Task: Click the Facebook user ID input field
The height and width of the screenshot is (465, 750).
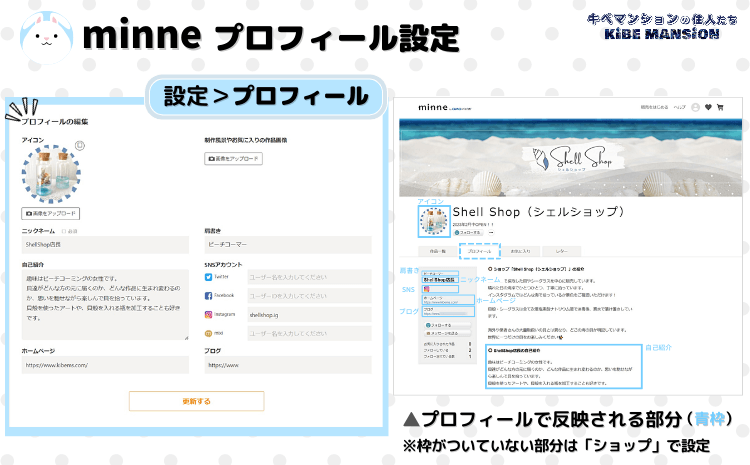Action: [309, 296]
